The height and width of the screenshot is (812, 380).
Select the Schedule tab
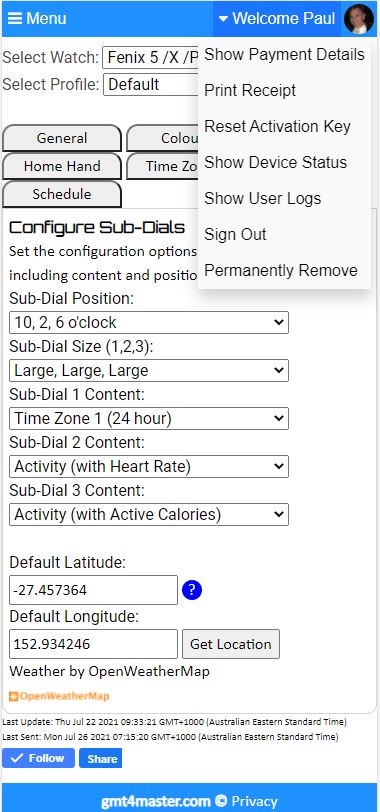[x=62, y=194]
